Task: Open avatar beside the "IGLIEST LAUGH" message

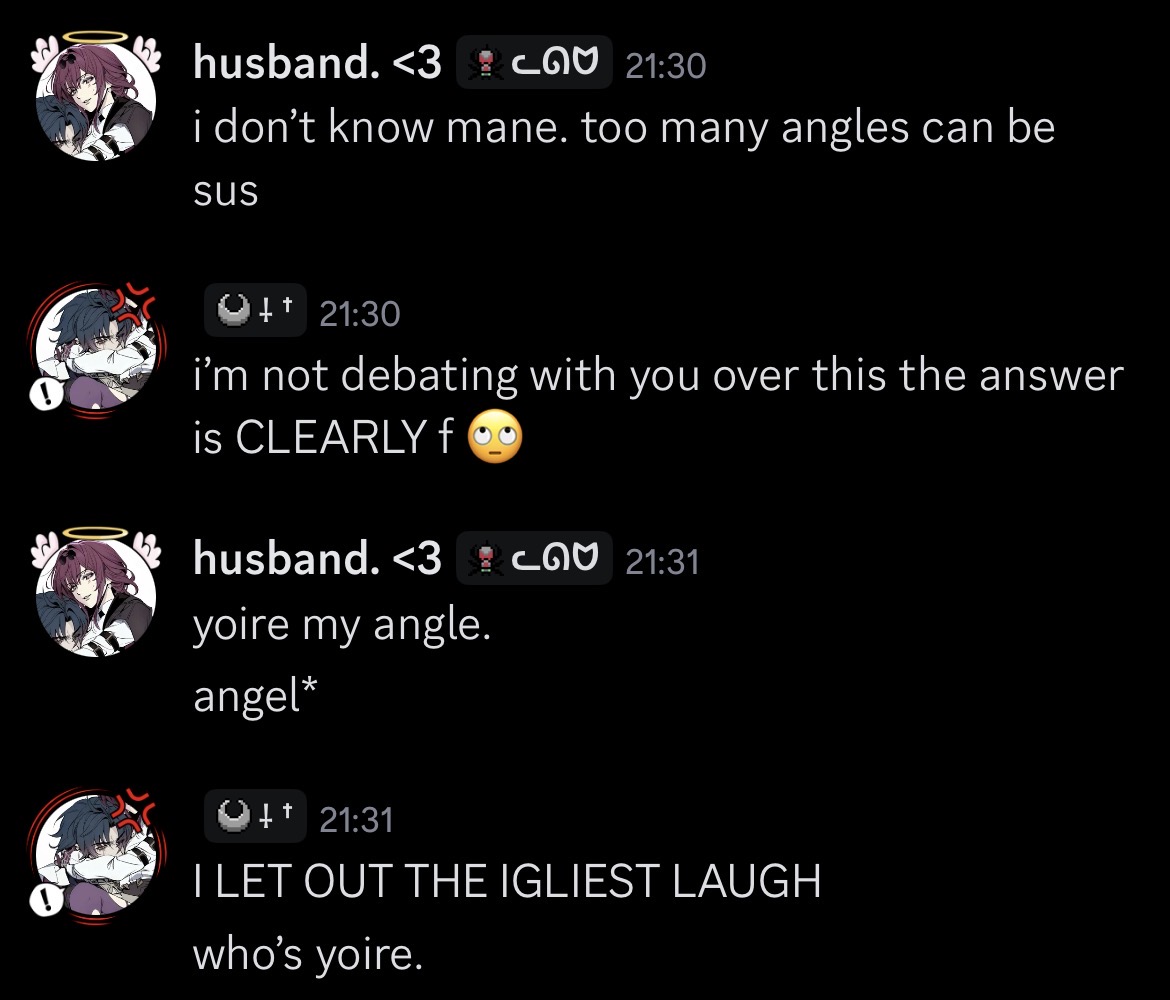Action: (96, 855)
